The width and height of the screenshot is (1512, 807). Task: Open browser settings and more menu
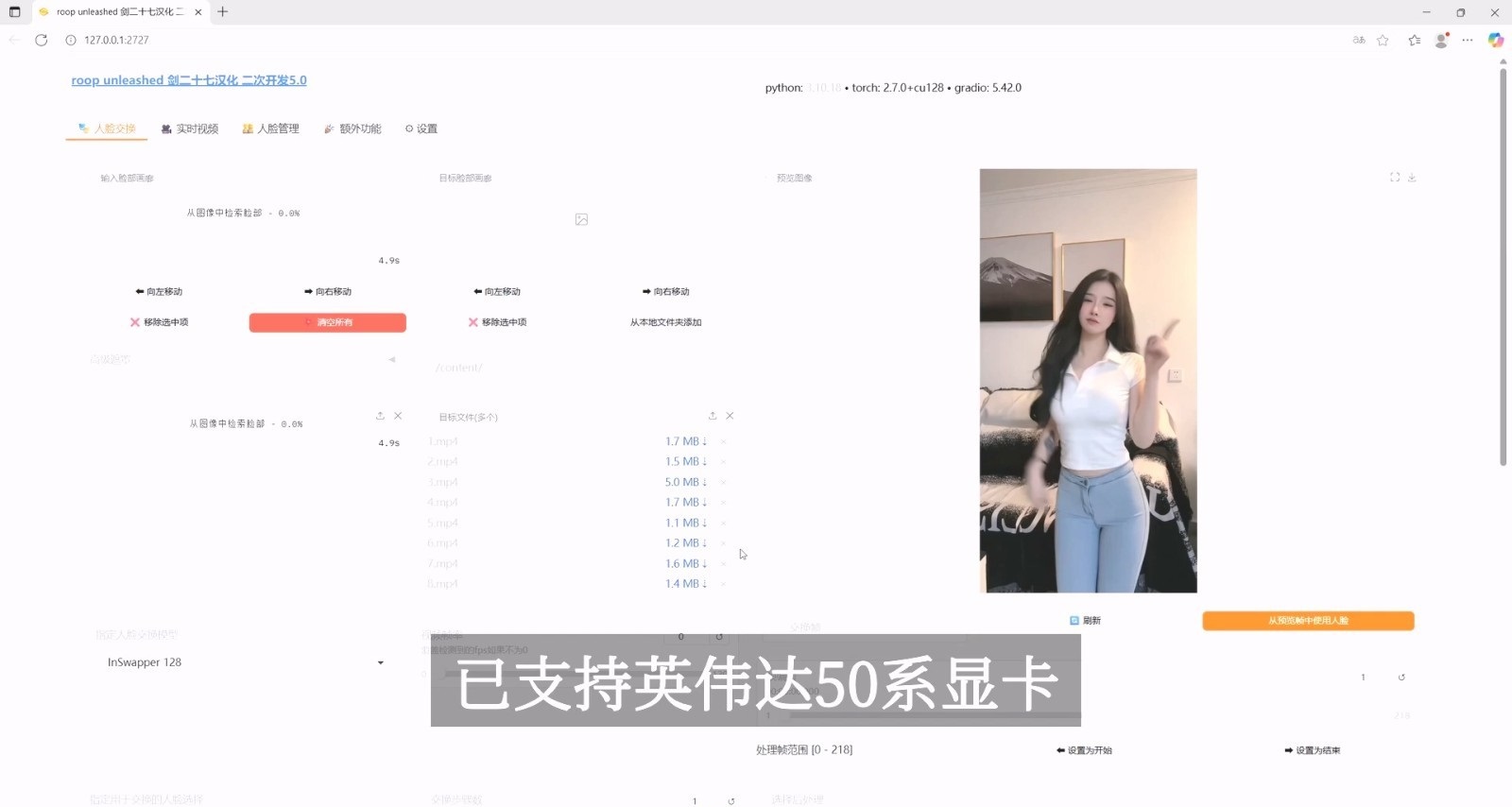pos(1468,40)
